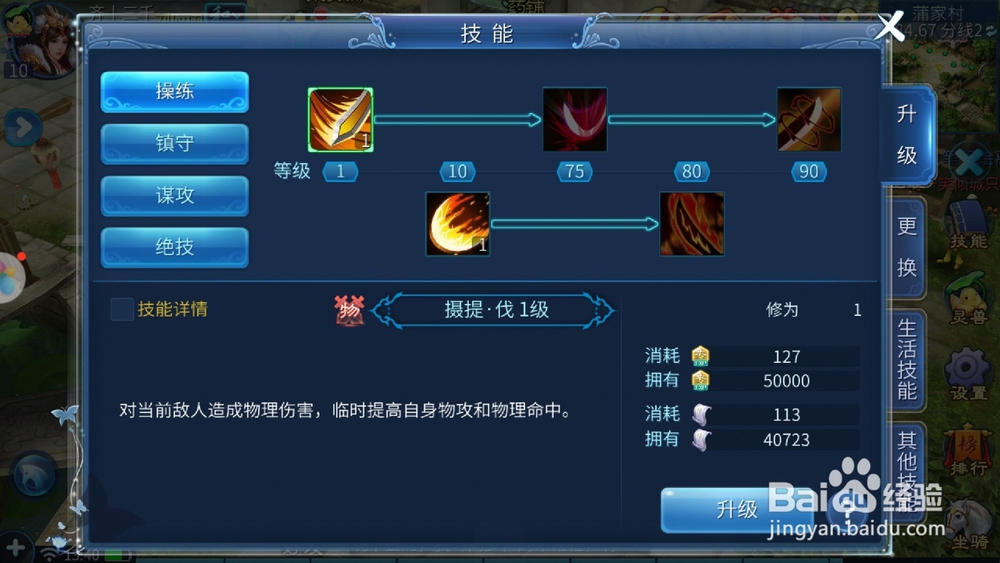
Task: Open the 设置 gear icon
Action: point(967,373)
